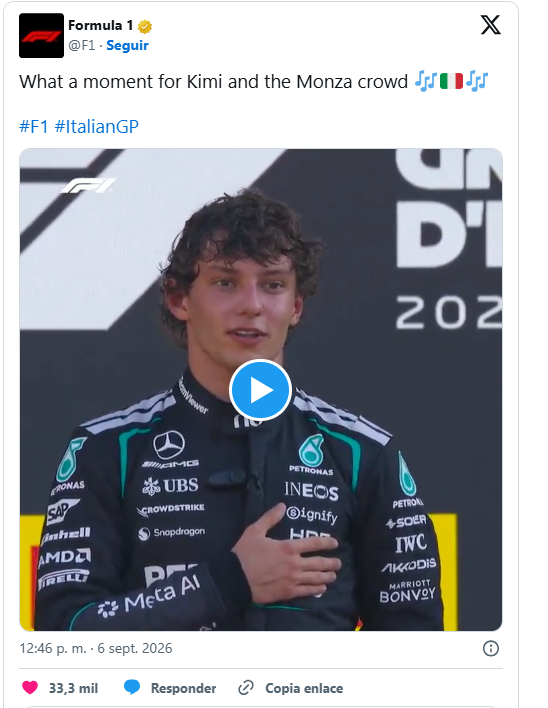The width and height of the screenshot is (548, 708).
Task: Click the gold verified badge
Action: point(144,26)
